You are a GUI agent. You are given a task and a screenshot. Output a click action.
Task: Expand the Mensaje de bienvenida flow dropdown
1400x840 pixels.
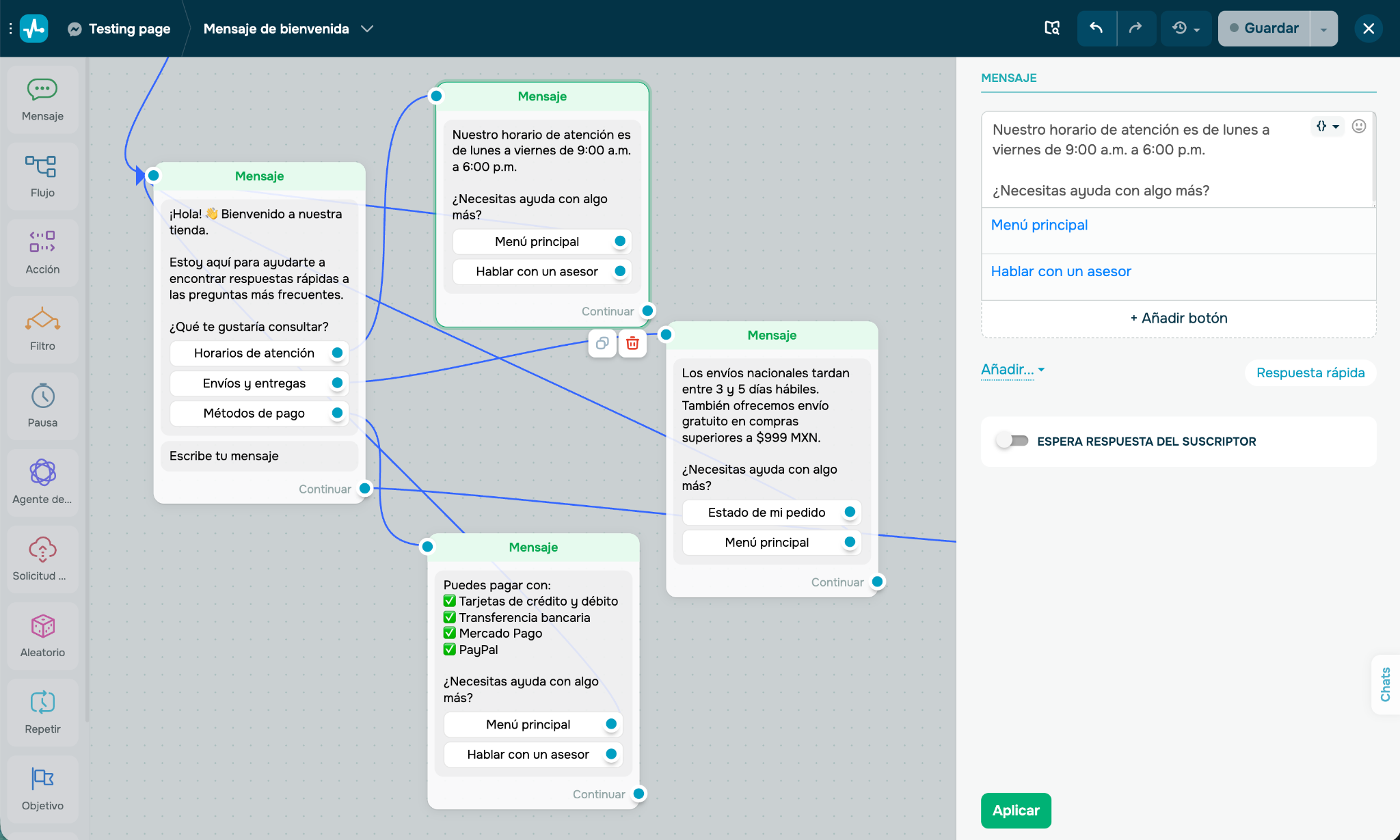coord(367,29)
